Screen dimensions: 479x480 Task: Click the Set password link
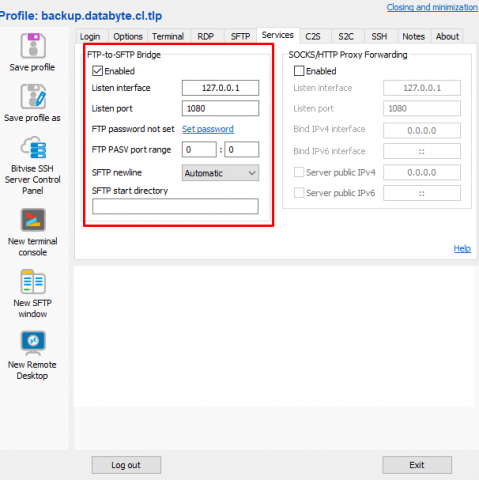[208, 129]
